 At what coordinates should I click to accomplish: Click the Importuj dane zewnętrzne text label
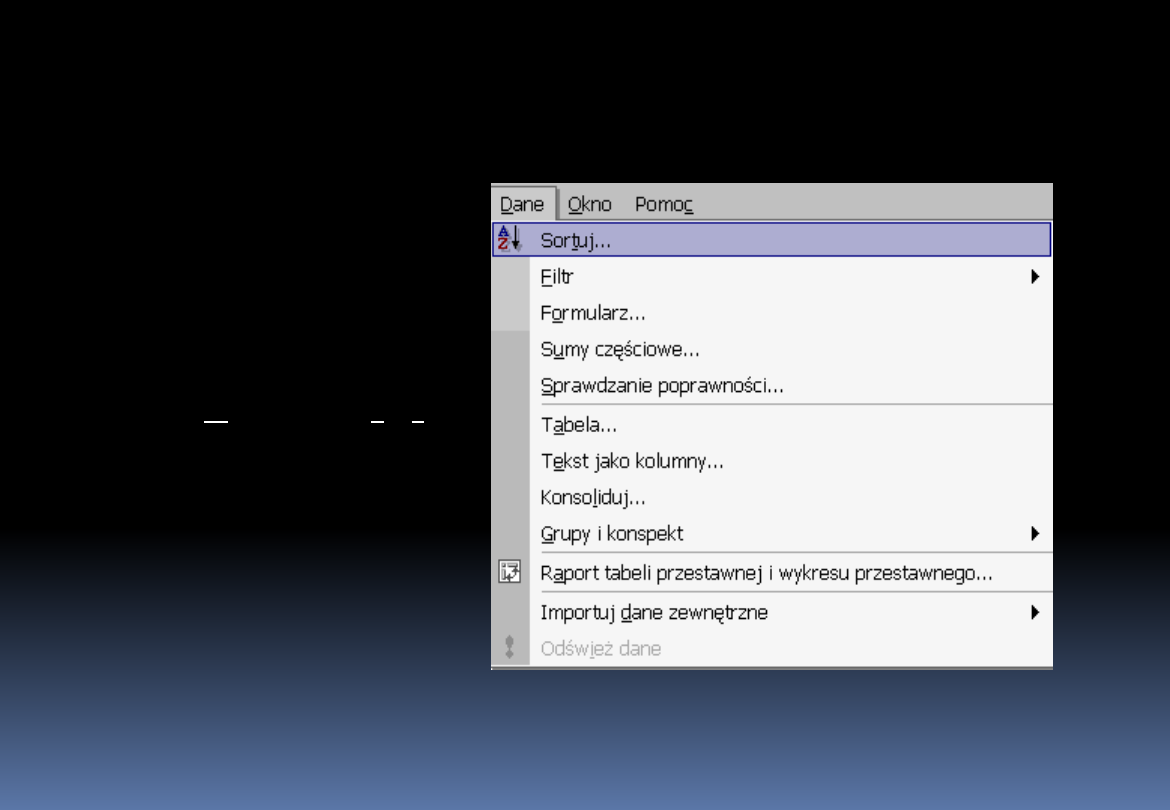click(654, 612)
